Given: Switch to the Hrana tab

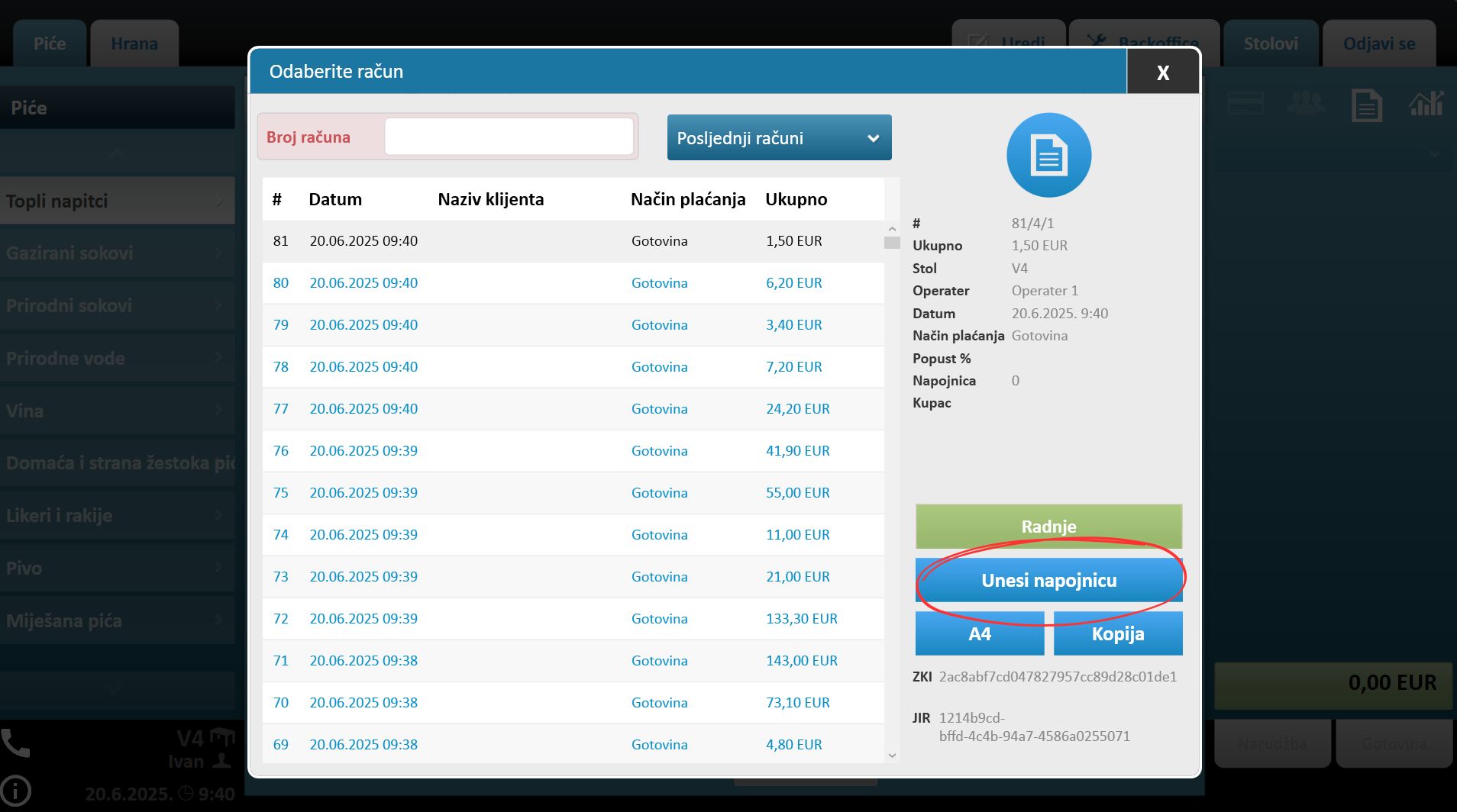Looking at the screenshot, I should pos(134,43).
